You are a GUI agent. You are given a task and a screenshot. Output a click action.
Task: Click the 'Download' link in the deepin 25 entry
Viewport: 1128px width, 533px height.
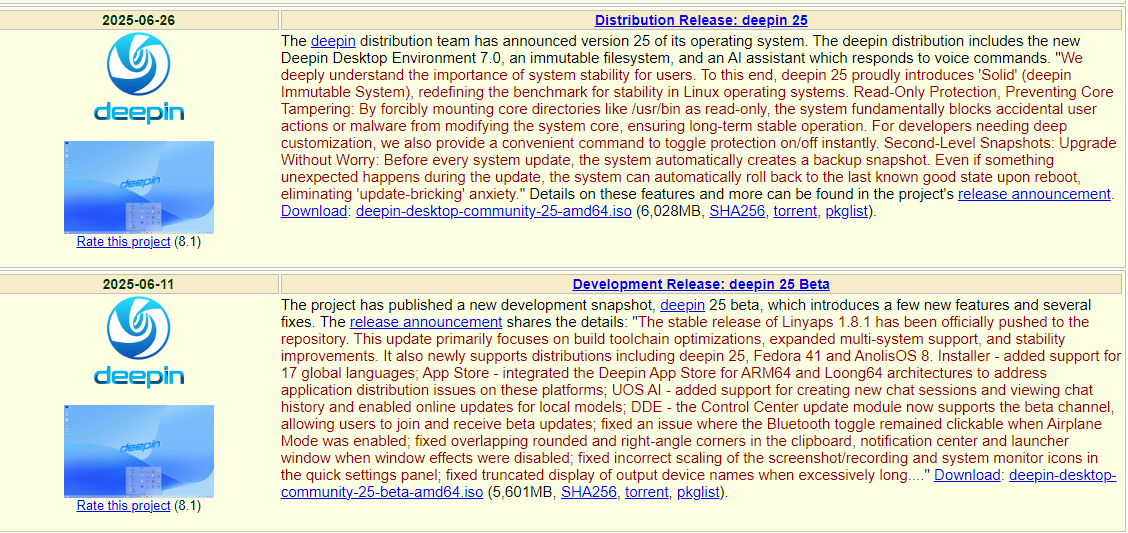pyautogui.click(x=314, y=211)
